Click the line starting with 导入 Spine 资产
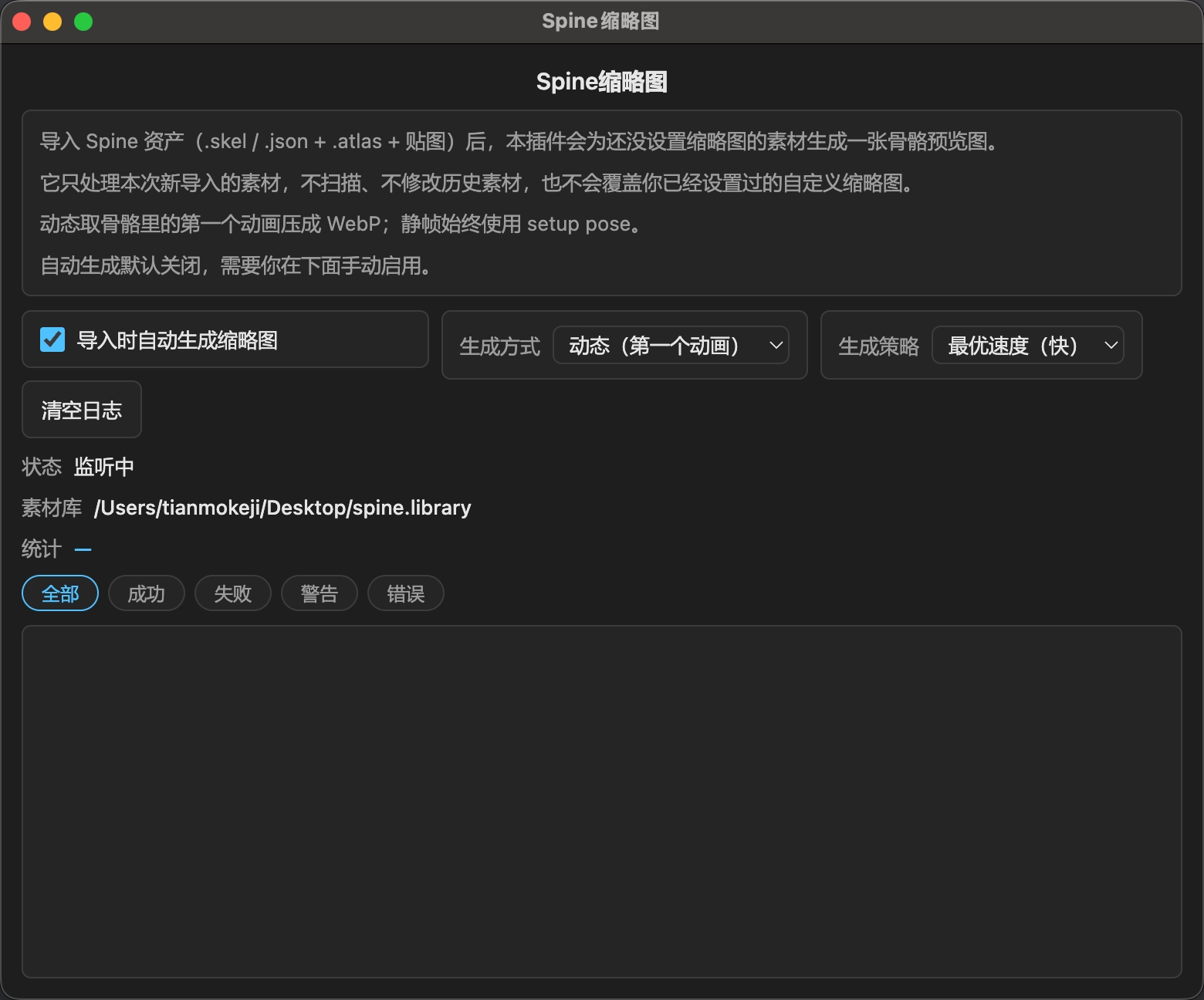Viewport: 1204px width, 1000px height. click(521, 141)
